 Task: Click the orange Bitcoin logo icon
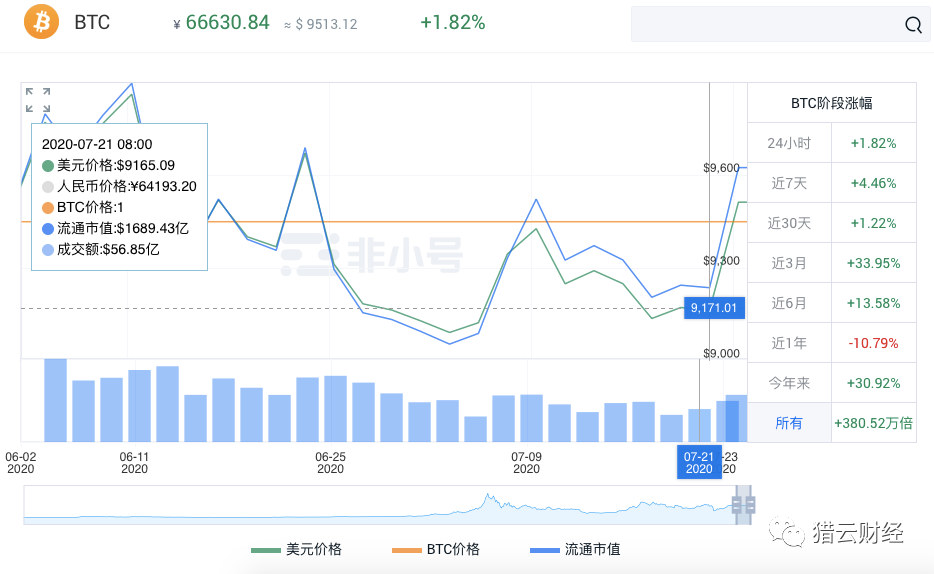41,22
